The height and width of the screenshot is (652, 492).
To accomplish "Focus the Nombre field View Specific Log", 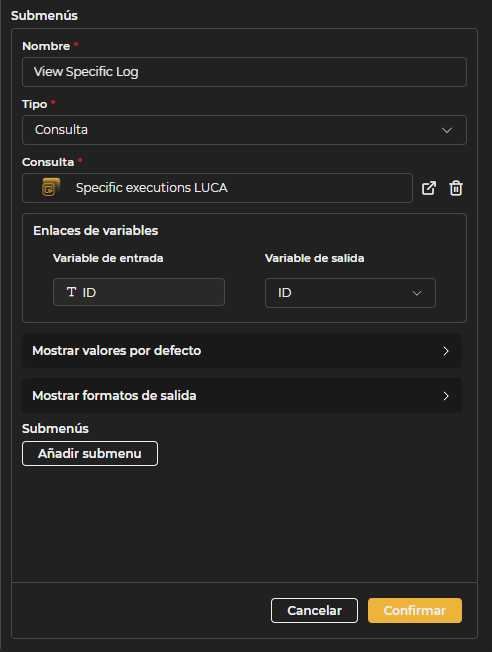I will click(x=244, y=72).
